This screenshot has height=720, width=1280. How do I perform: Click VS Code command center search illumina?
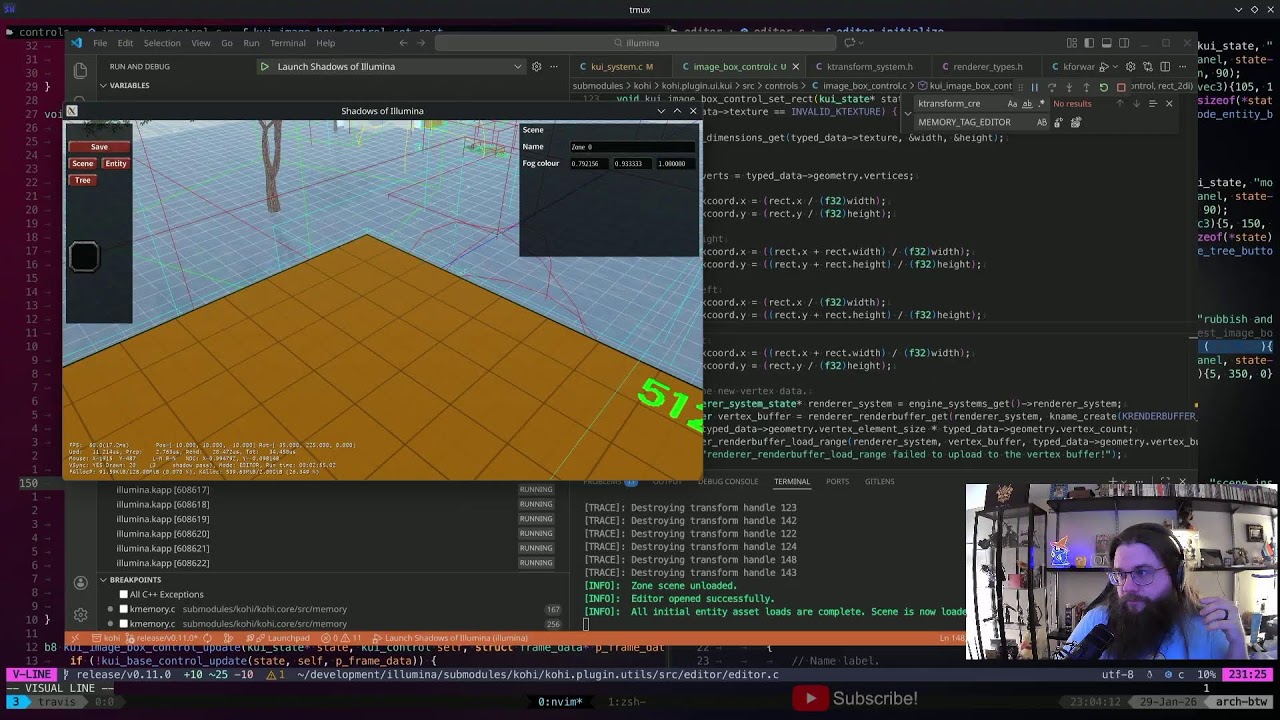click(x=635, y=43)
